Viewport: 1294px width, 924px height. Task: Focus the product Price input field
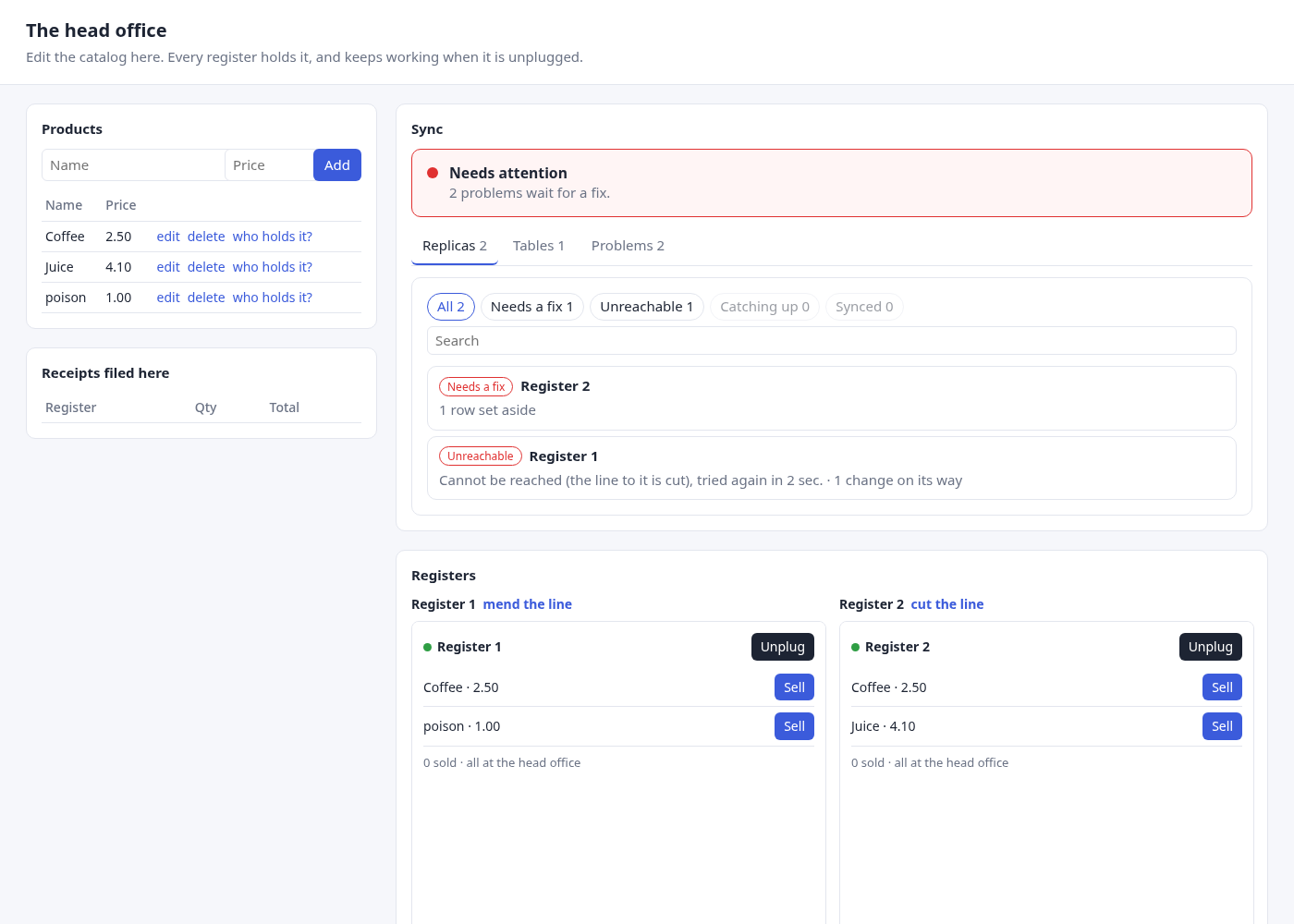point(269,165)
